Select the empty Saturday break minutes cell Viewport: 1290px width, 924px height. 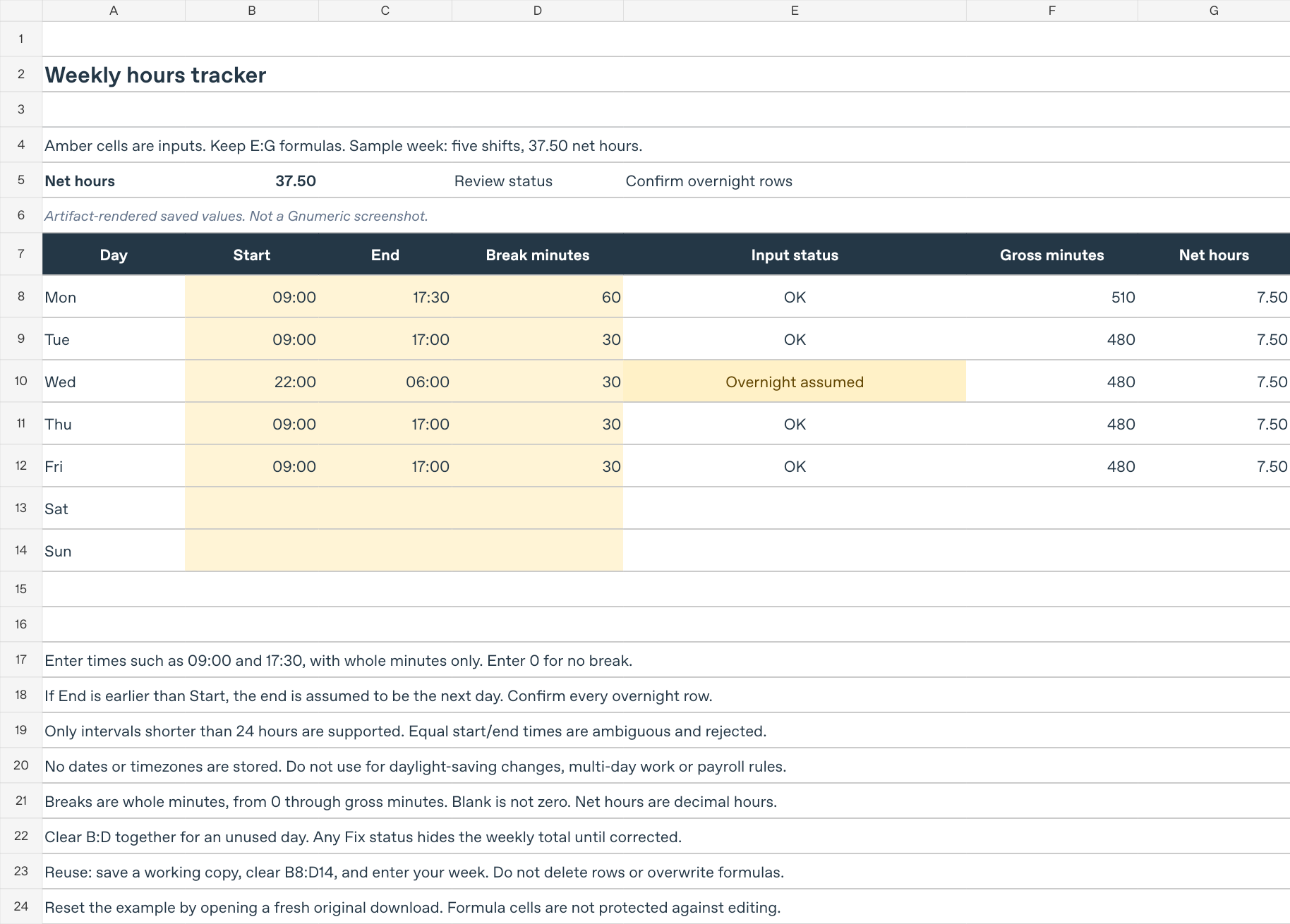pos(538,509)
